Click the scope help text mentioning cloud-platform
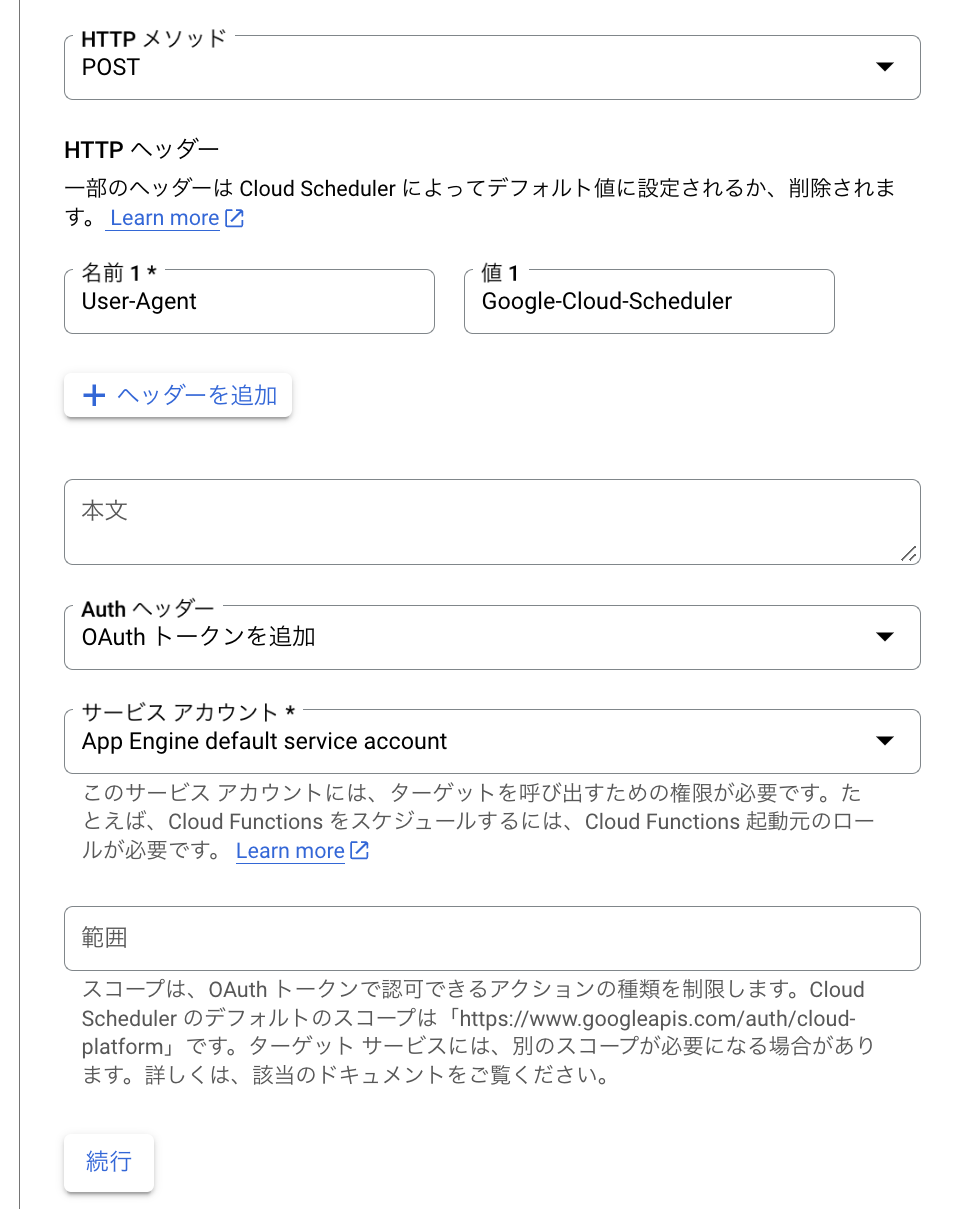 [x=478, y=1033]
